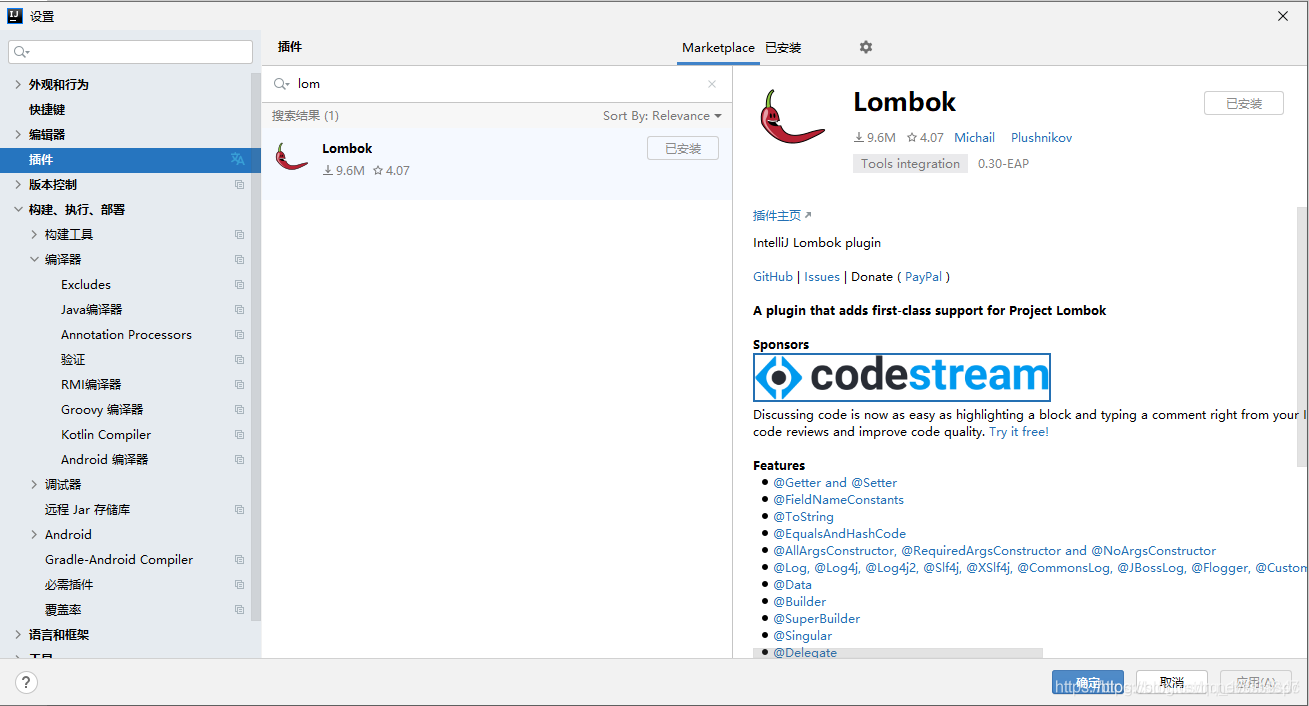Click the 取消 button
Viewport: 1309px width, 706px height.
pyautogui.click(x=1171, y=682)
